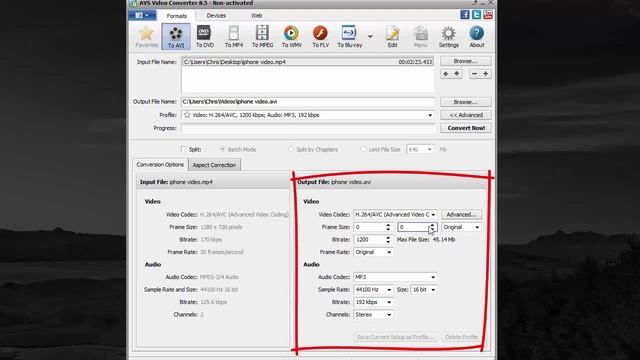The height and width of the screenshot is (360, 640).
Task: Move input file down in list
Action: tap(457, 74)
